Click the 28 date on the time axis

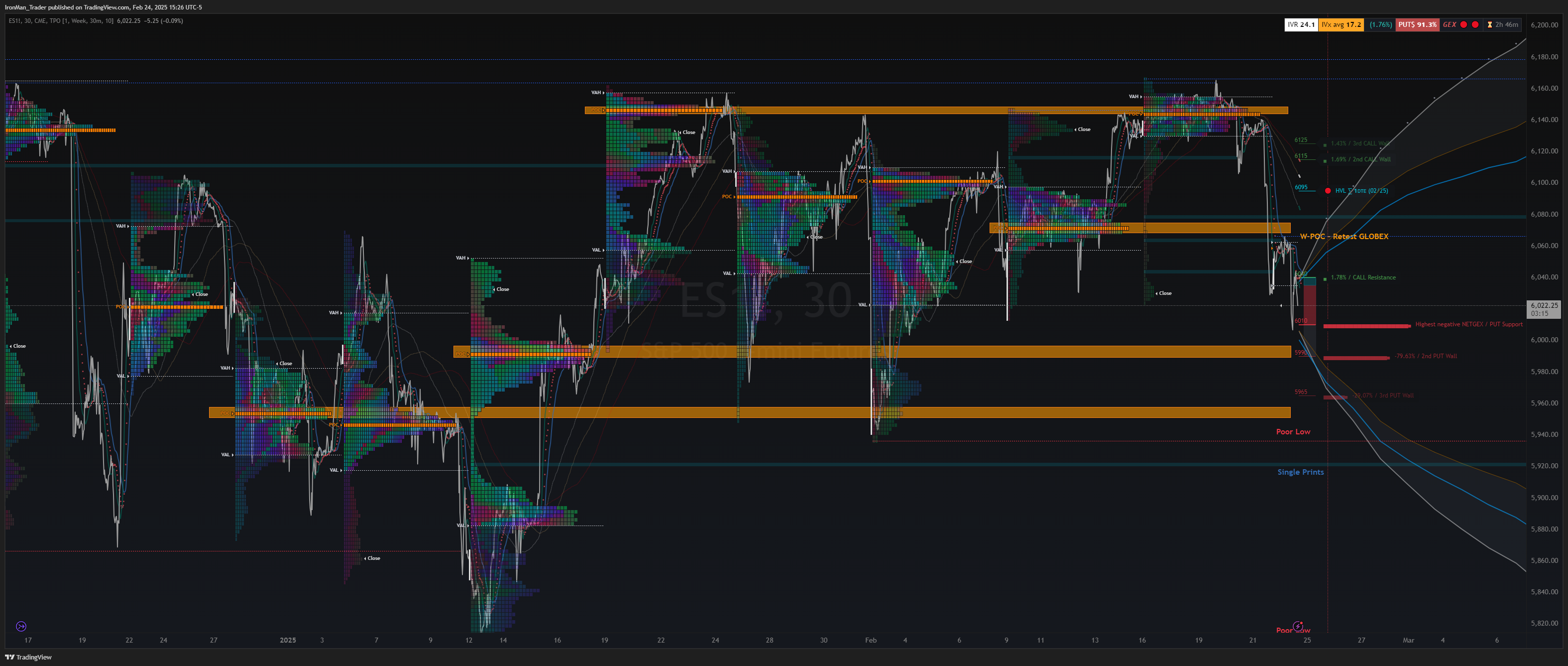click(770, 640)
